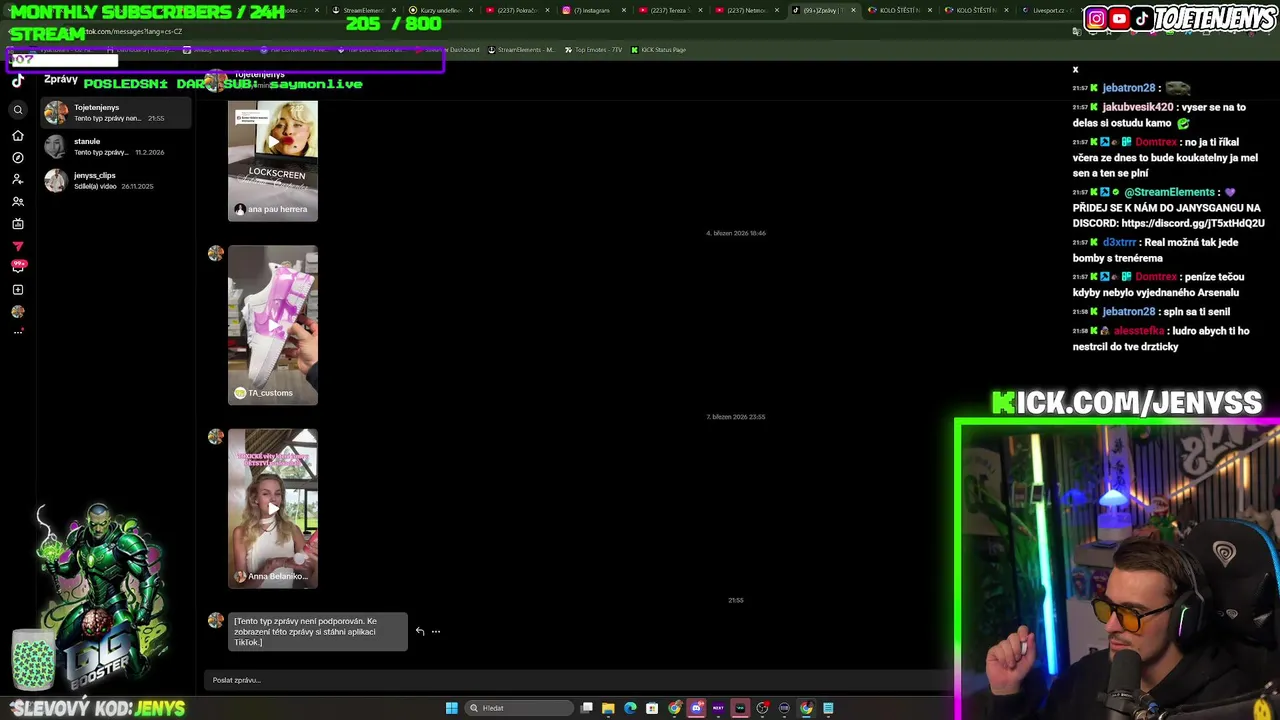Open the Friends icon in sidebar
Screen dimensions: 1280x720
click(18, 201)
